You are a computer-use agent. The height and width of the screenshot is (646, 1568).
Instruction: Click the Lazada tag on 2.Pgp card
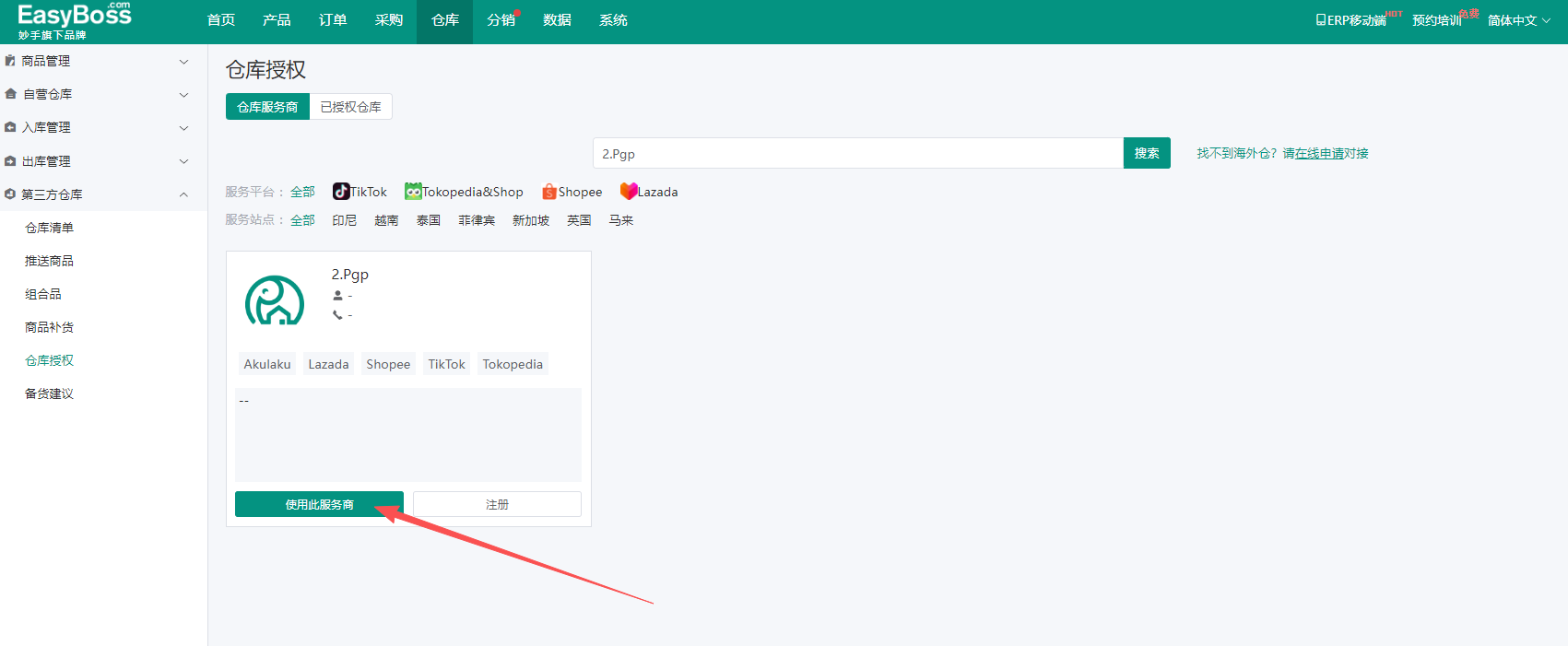[328, 364]
